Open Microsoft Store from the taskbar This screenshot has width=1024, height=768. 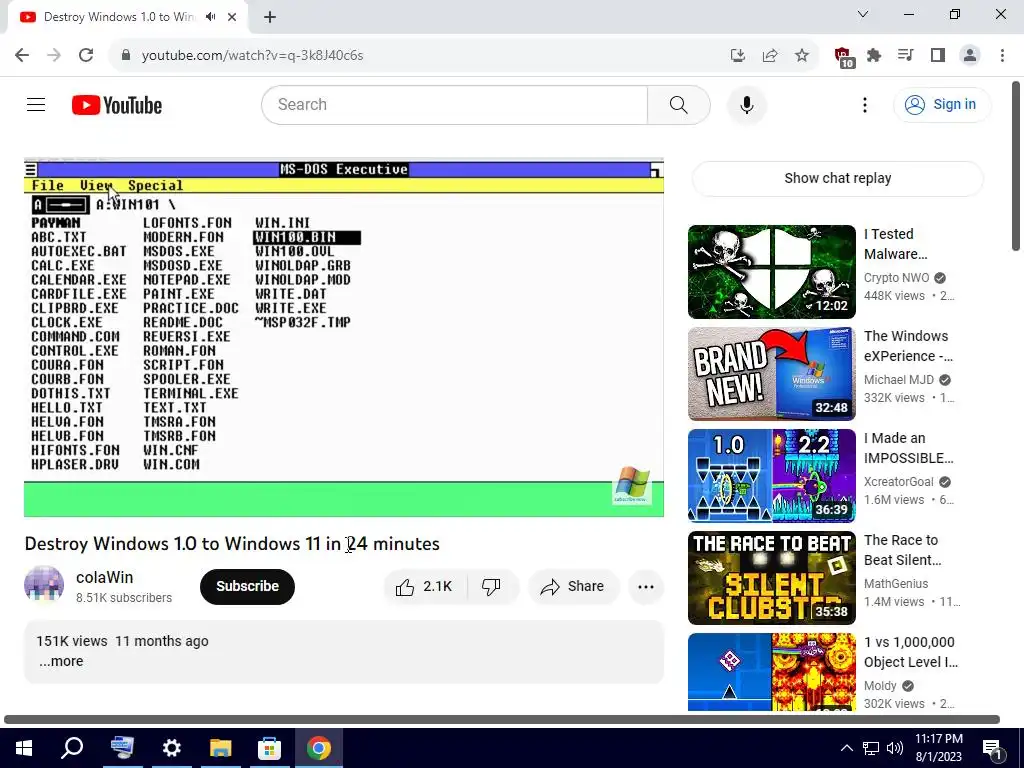pos(269,748)
